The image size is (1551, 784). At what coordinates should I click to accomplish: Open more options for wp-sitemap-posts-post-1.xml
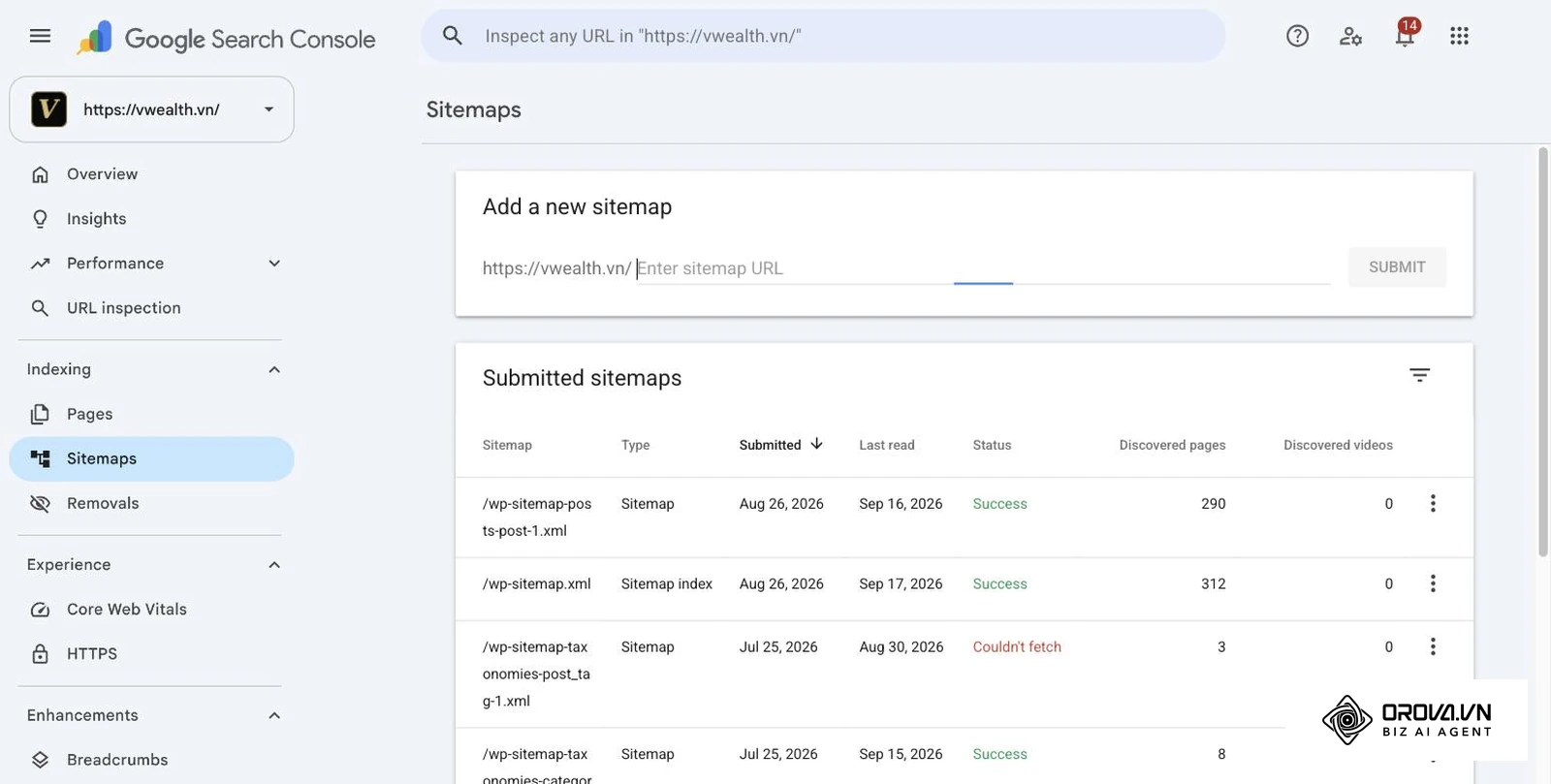[1433, 503]
